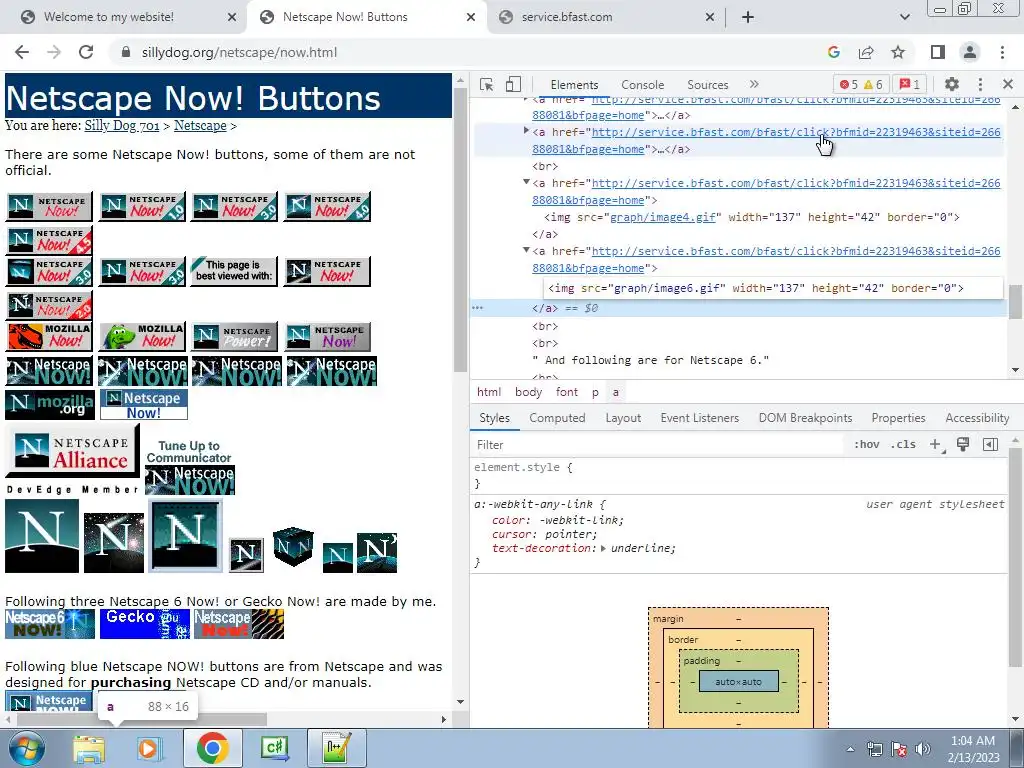Bookmark this page with star icon
This screenshot has height=768, width=1024.
click(x=898, y=52)
